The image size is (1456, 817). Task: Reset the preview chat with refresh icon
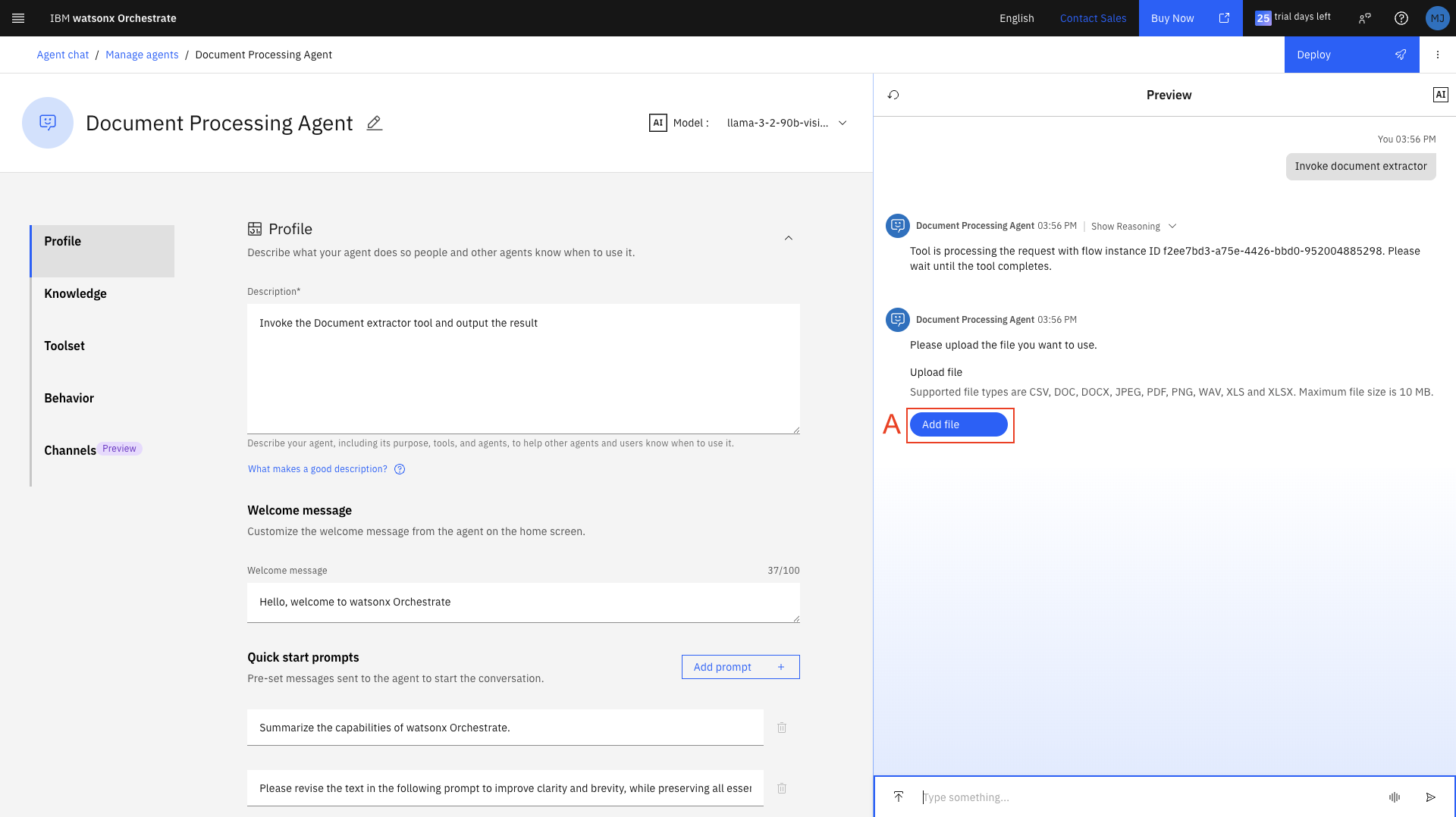click(x=893, y=95)
